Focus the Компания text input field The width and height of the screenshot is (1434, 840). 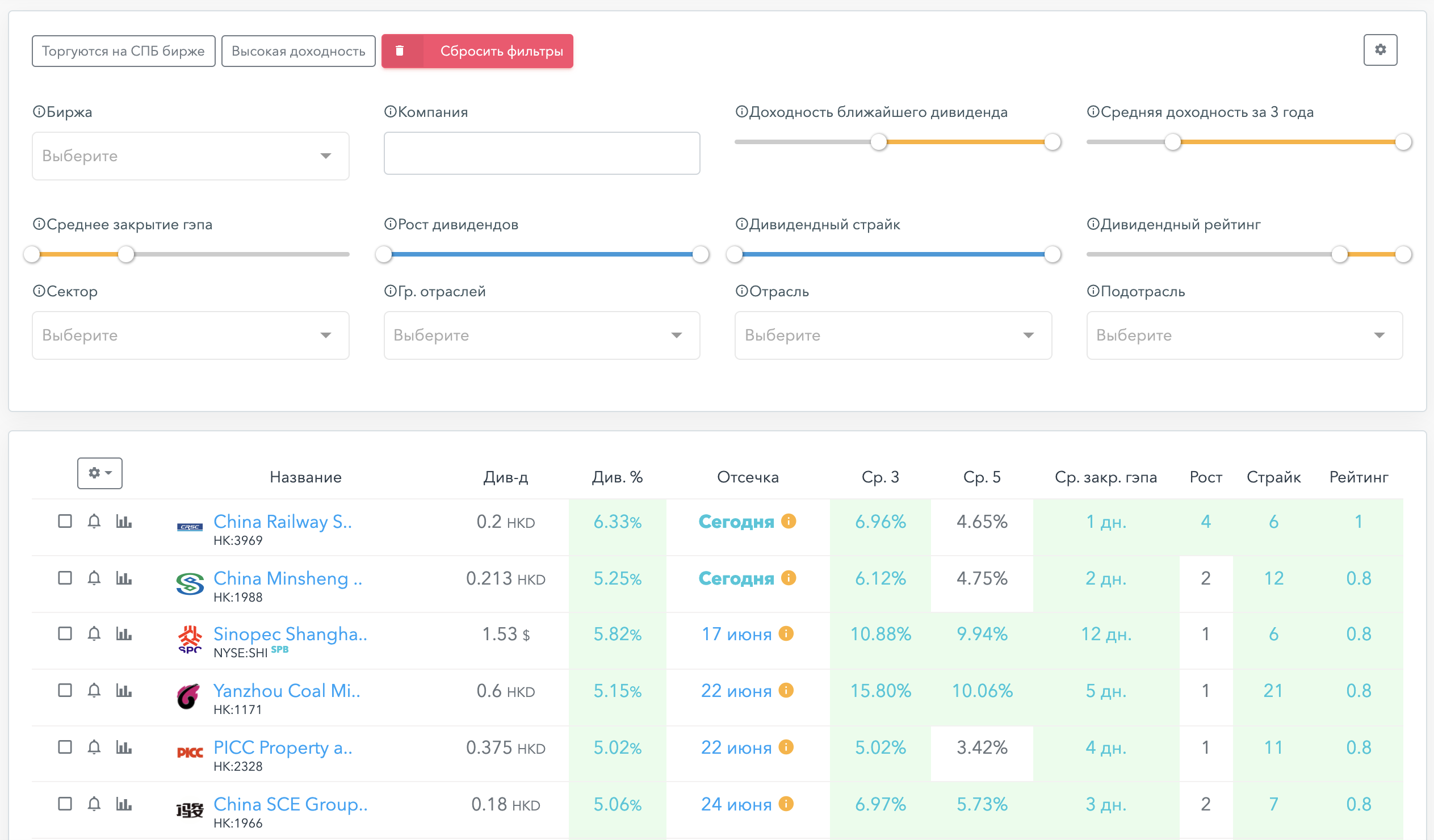pos(542,153)
